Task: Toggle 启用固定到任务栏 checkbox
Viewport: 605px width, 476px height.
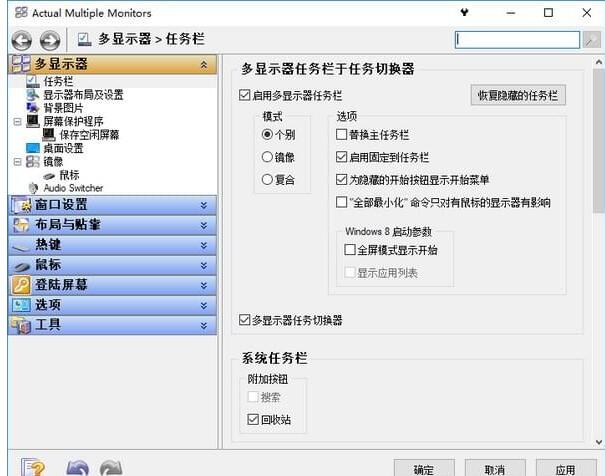Action: click(x=341, y=157)
